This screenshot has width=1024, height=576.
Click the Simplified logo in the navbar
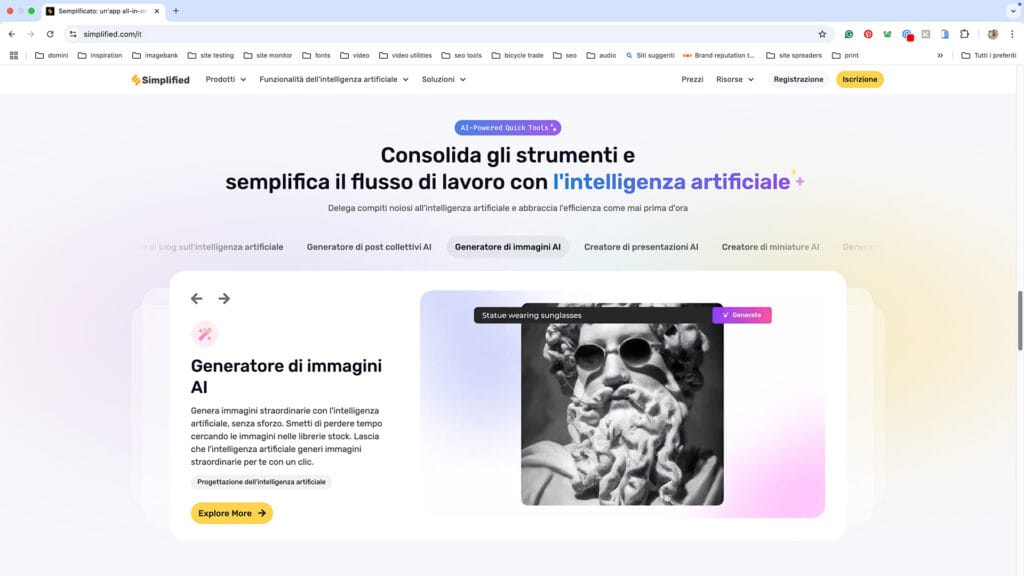point(160,80)
